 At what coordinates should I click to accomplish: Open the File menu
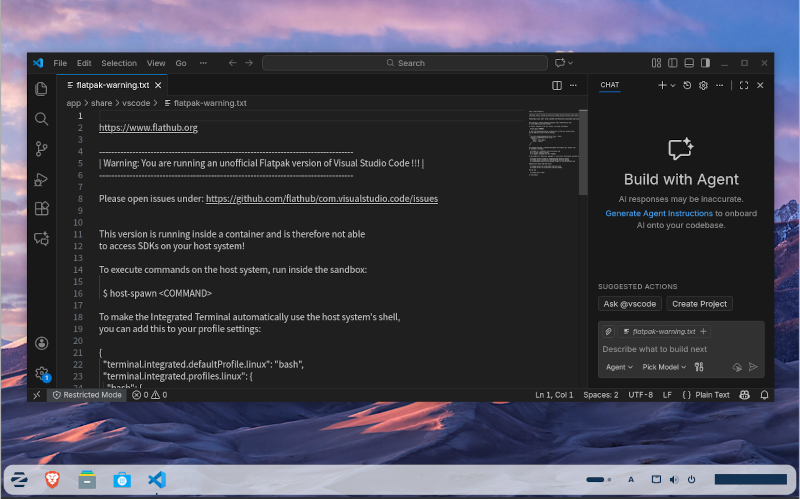click(x=60, y=63)
